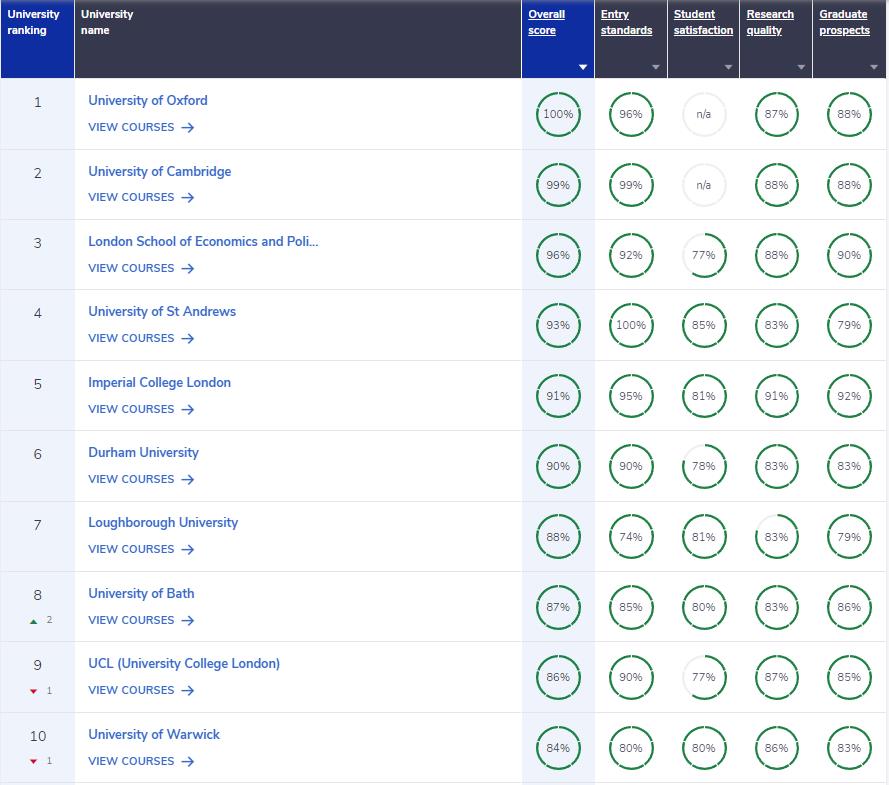Click the Student satisfaction column header
Viewport: 889px width, 785px height.
[x=703, y=23]
